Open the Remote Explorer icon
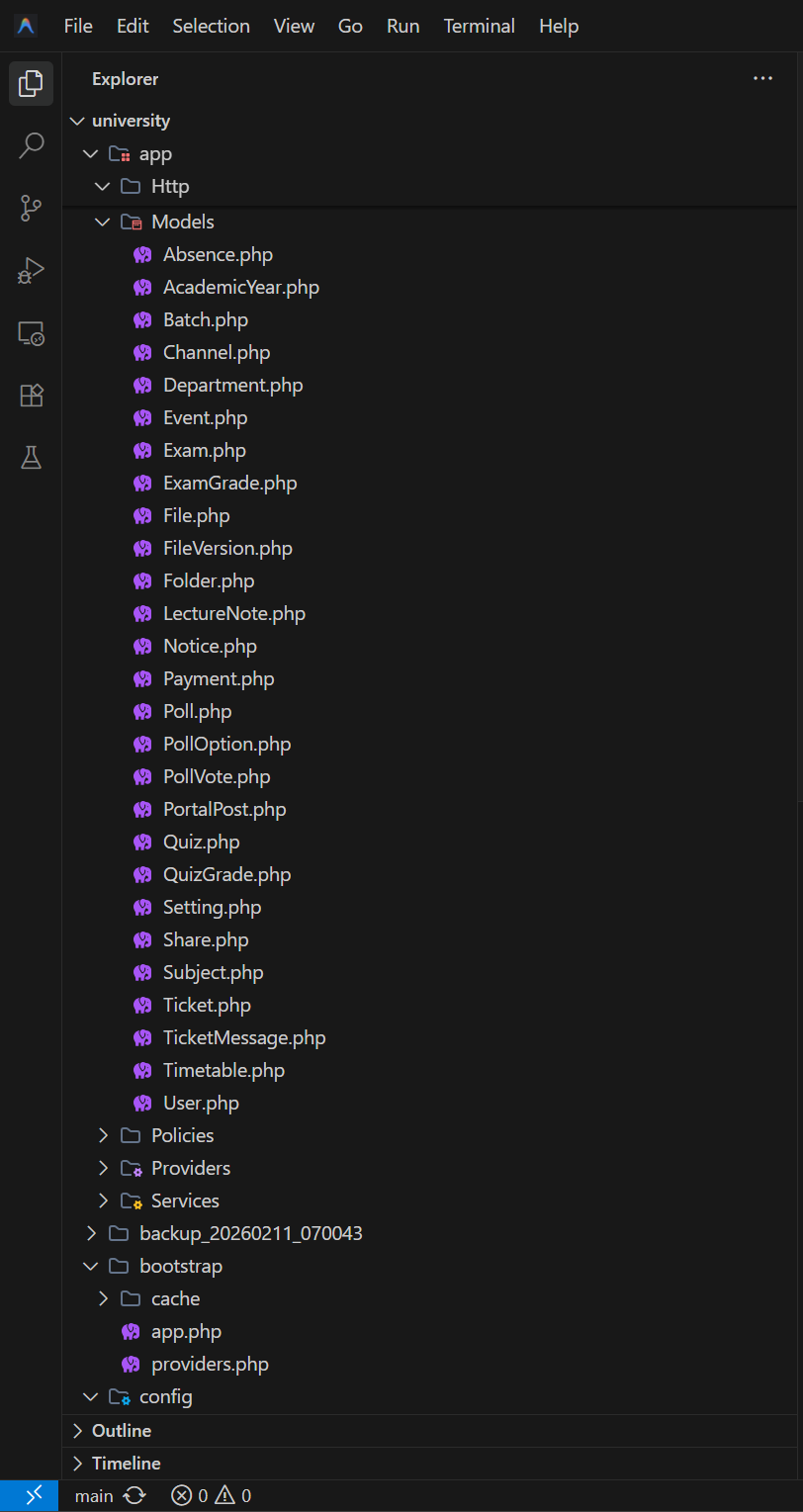 click(31, 333)
